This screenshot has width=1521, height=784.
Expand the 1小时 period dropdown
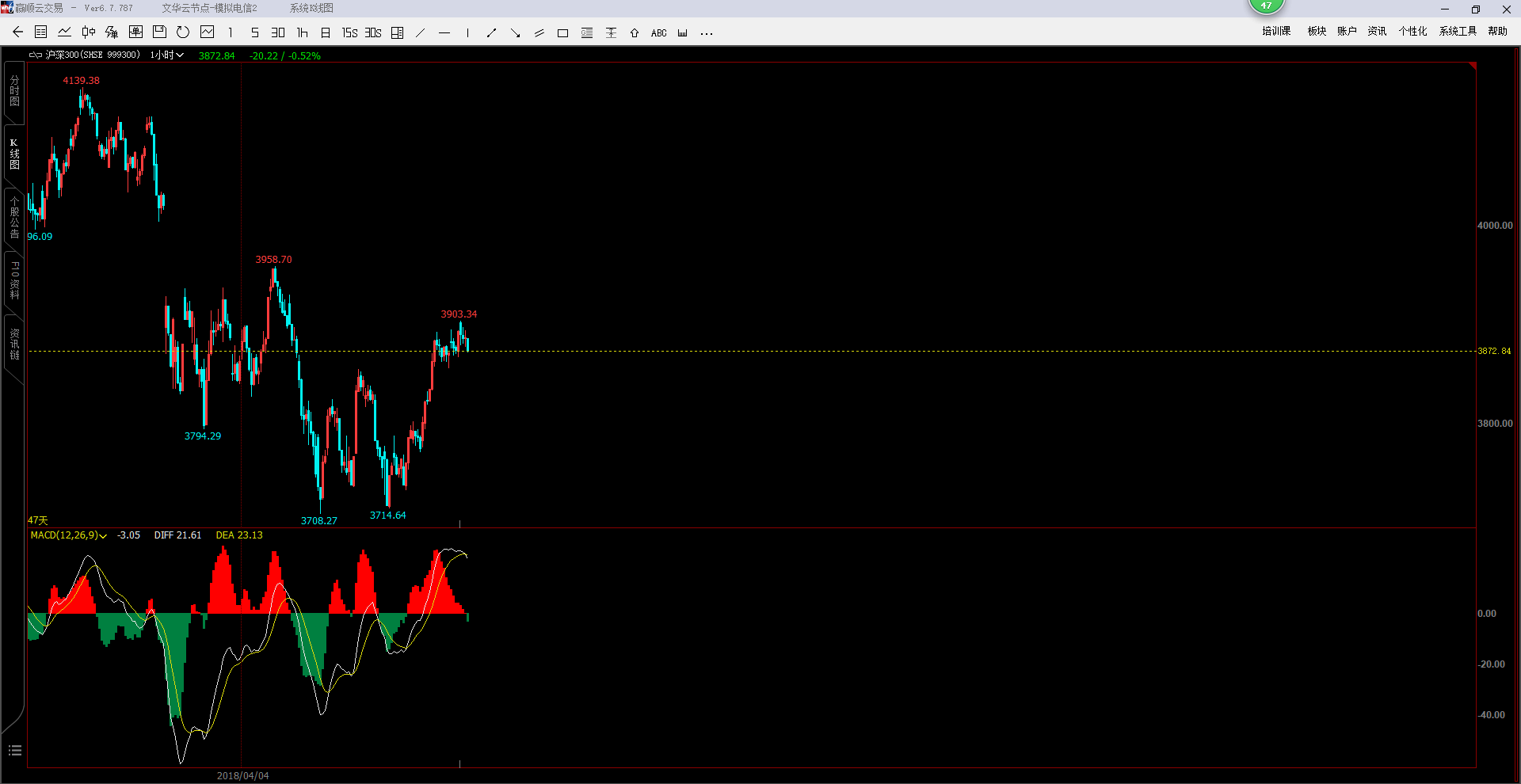[x=167, y=55]
